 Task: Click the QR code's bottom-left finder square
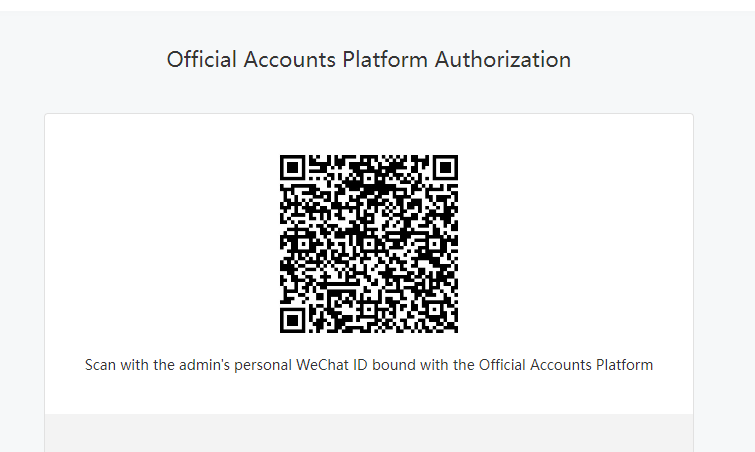[293, 320]
